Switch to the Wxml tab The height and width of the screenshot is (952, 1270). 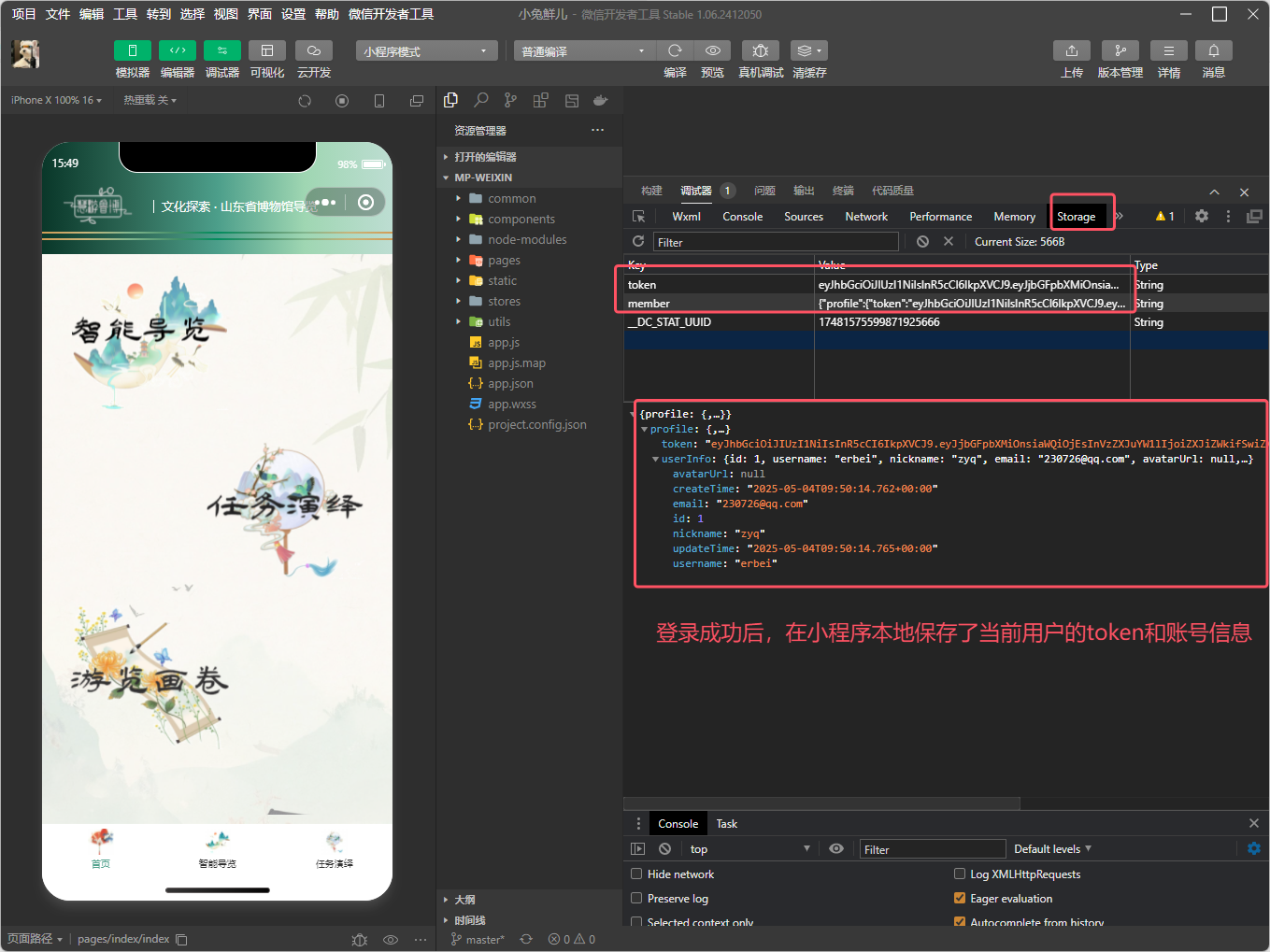686,216
